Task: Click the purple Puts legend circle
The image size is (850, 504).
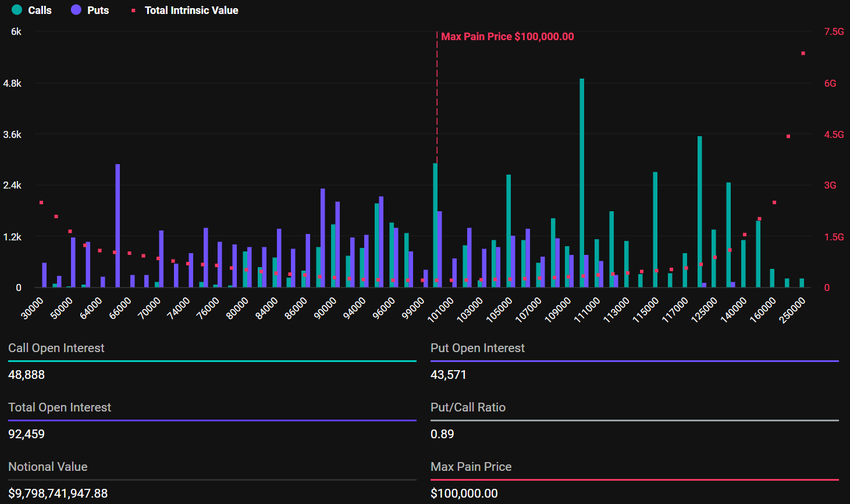Action: coord(79,10)
